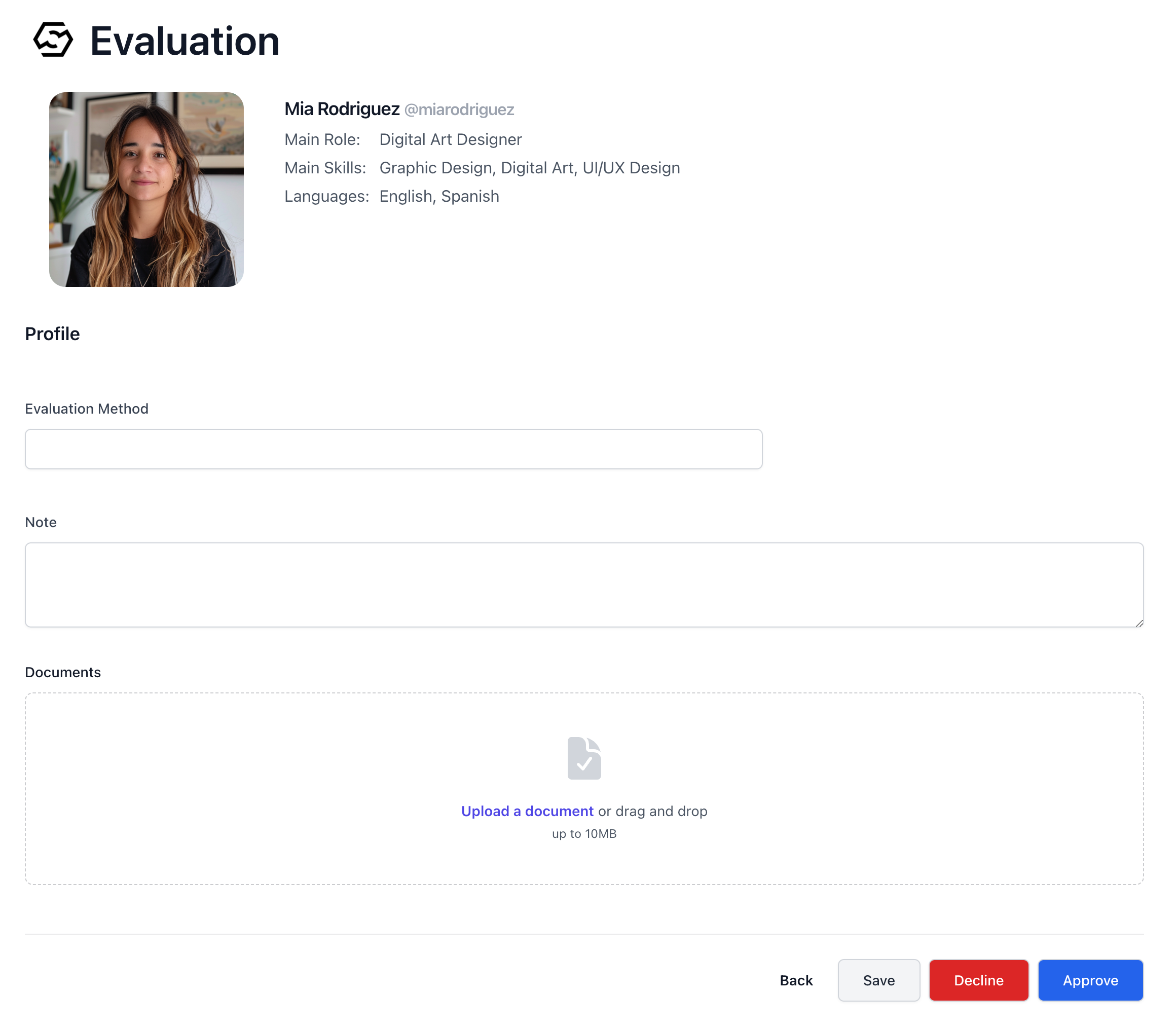Click the @miarodriguez username handle
Image resolution: width=1176 pixels, height=1030 pixels.
[459, 109]
